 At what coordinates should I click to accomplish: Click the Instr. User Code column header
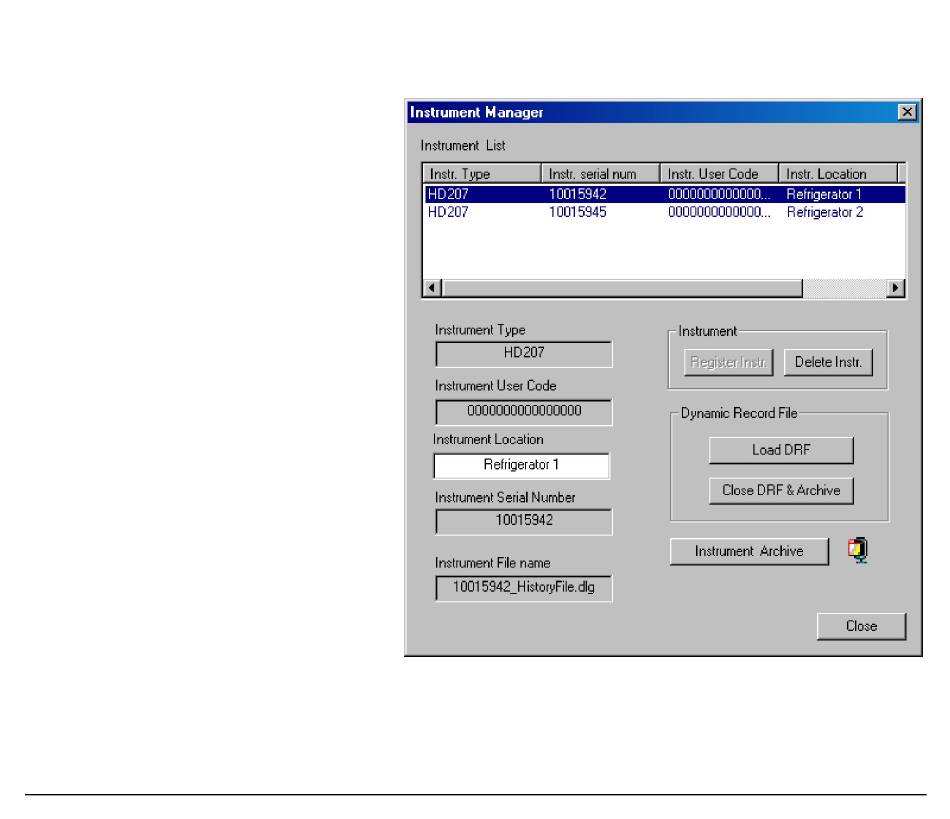(x=719, y=174)
